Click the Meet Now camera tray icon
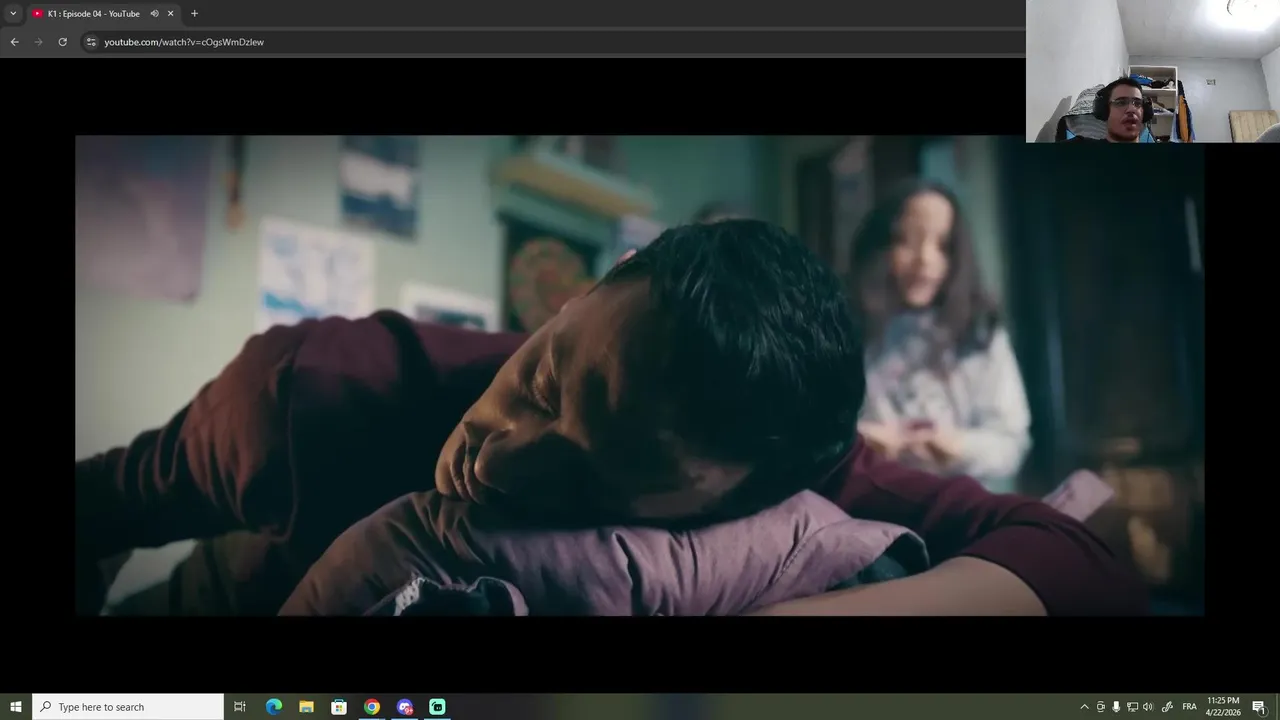The image size is (1280, 720). [1101, 707]
